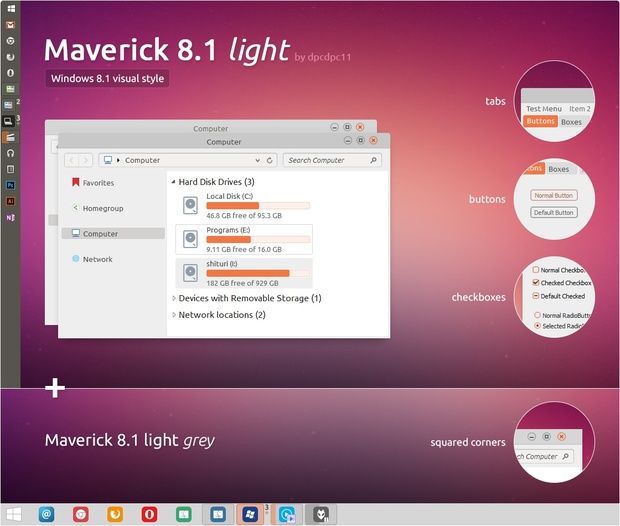Click the Normal Button sample
Image resolution: width=620 pixels, height=526 pixels.
554,195
